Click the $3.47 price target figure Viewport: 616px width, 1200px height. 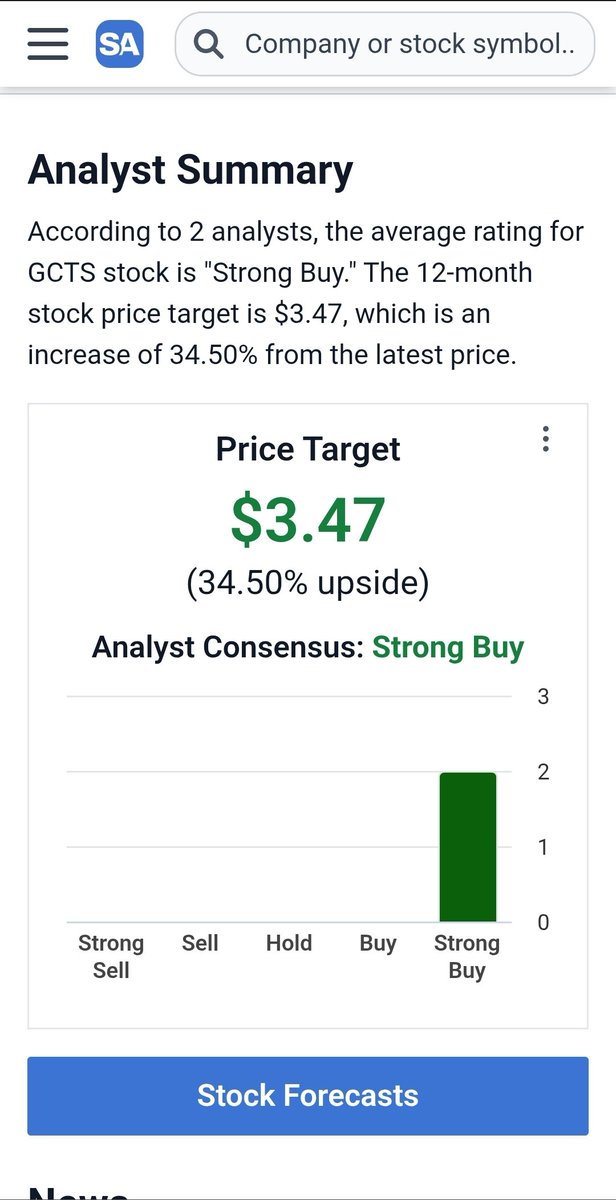308,520
